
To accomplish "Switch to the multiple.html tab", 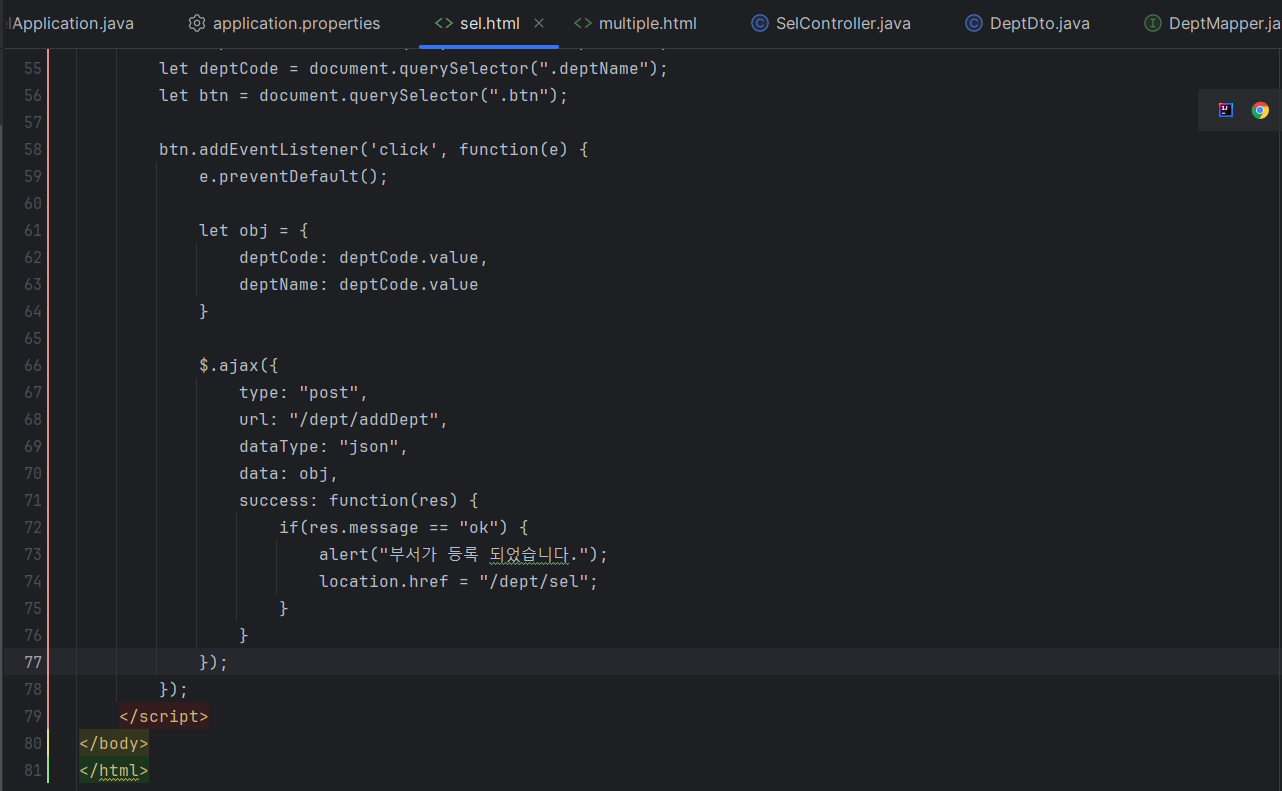I will (x=635, y=23).
